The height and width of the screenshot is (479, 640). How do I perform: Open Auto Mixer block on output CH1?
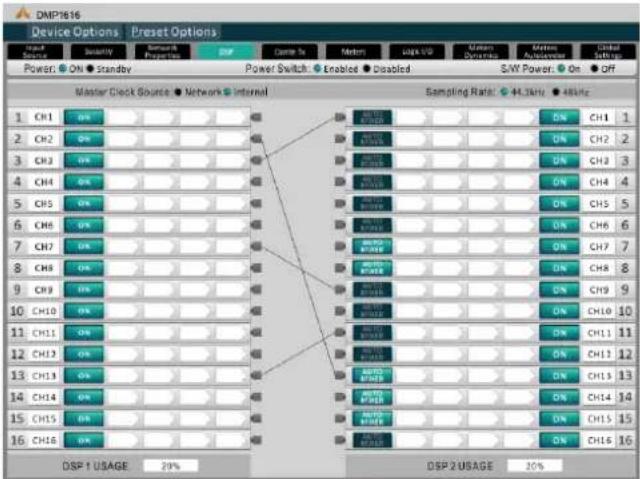[372, 118]
